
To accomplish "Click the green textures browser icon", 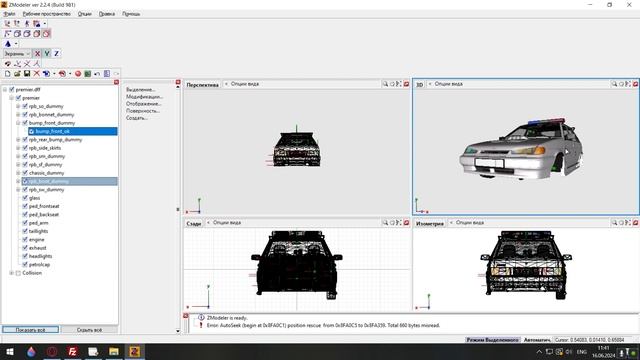I will (87, 73).
